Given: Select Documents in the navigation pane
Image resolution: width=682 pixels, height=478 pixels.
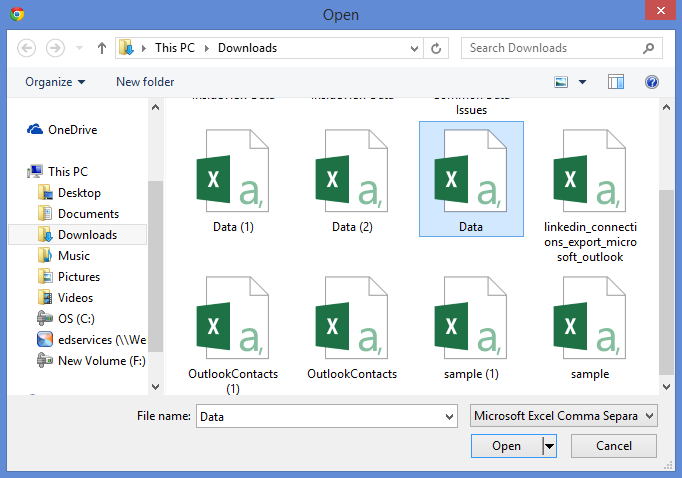Looking at the screenshot, I should click(x=88, y=214).
